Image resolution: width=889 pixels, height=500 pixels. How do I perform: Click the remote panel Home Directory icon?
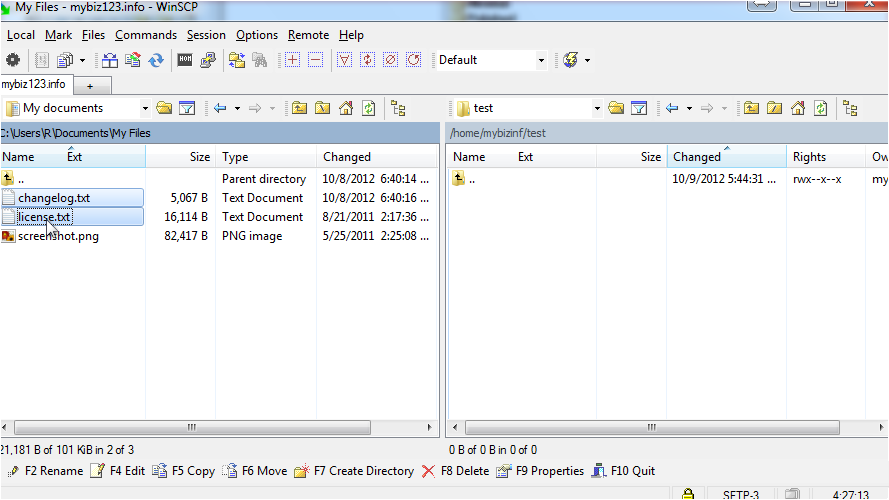click(798, 108)
